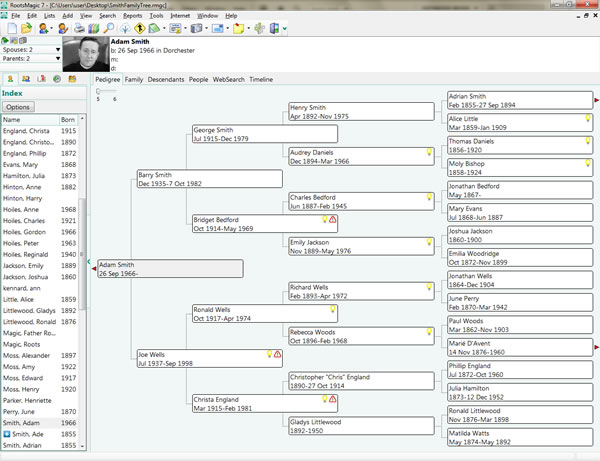Screen dimensions: 600x461
Task: Click the tree cloud icon
Action: point(125,28)
